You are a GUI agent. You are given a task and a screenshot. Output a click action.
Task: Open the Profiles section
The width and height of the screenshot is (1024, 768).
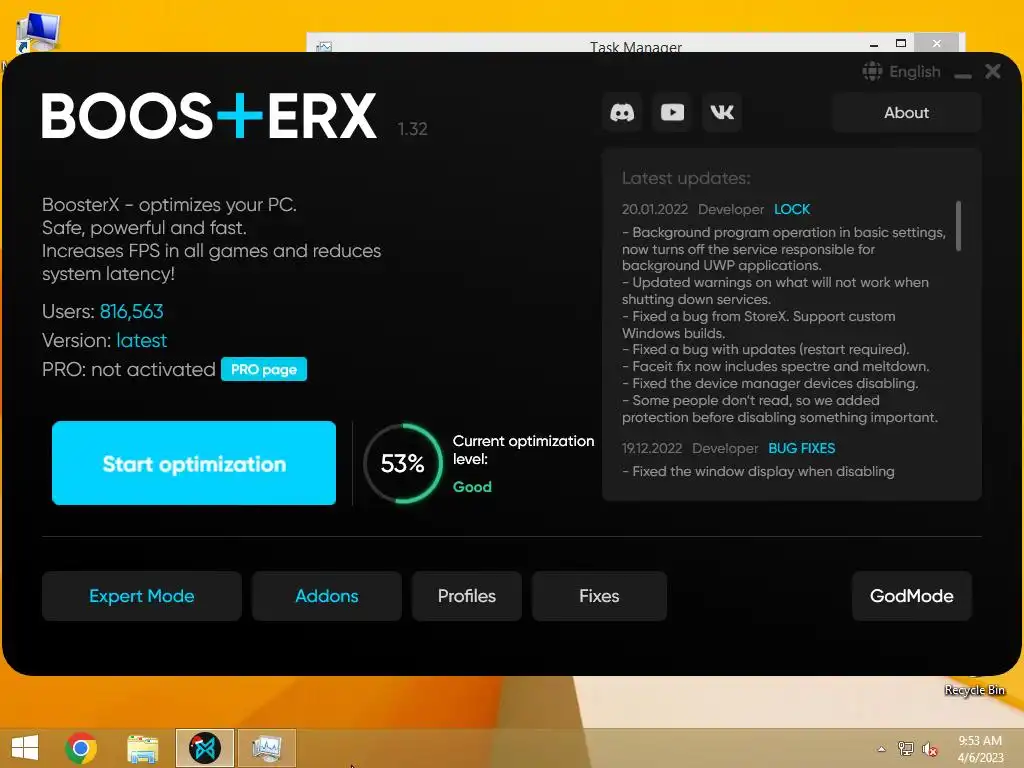(x=467, y=596)
